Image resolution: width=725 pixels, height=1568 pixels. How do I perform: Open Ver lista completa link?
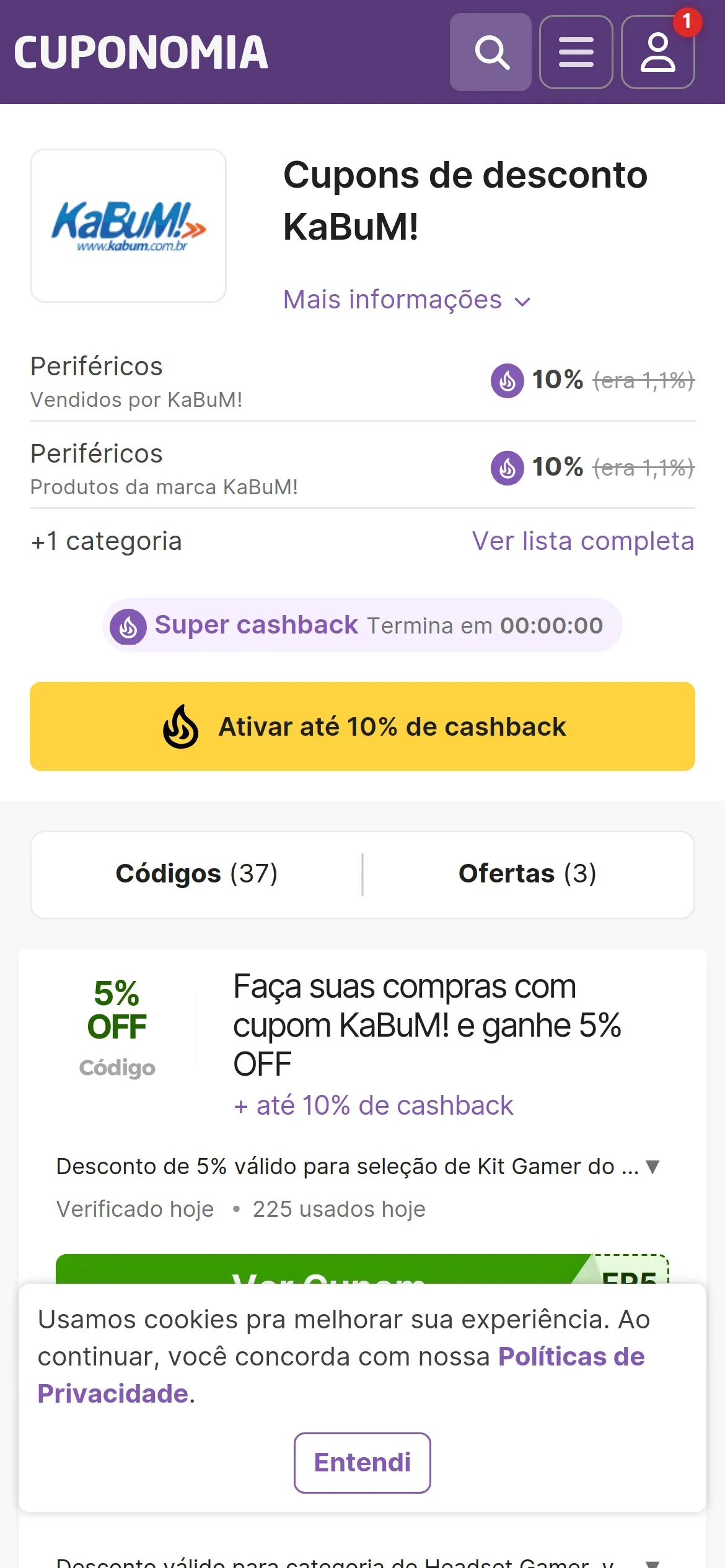[582, 541]
